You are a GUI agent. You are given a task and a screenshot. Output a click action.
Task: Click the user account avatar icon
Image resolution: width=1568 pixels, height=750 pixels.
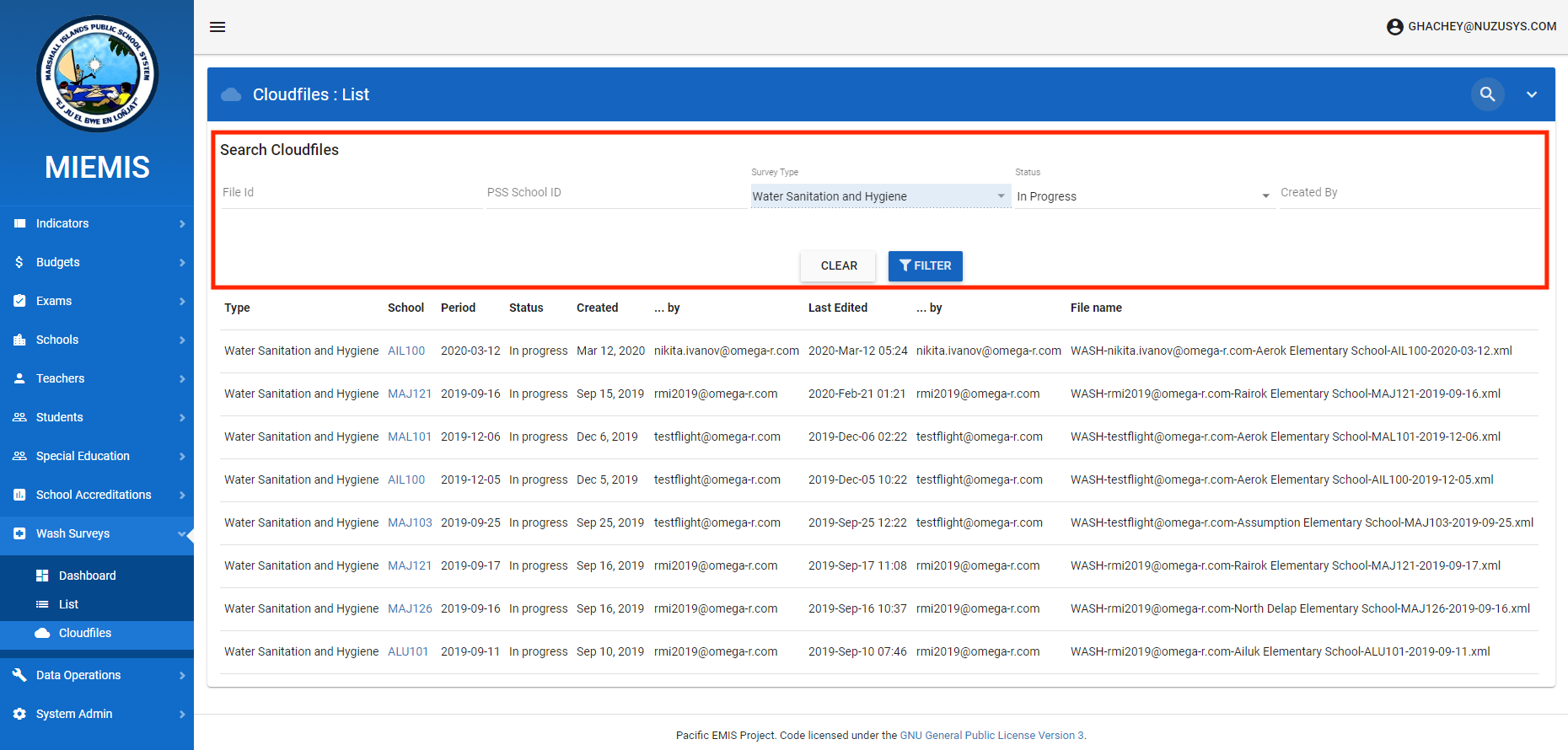[x=1394, y=27]
